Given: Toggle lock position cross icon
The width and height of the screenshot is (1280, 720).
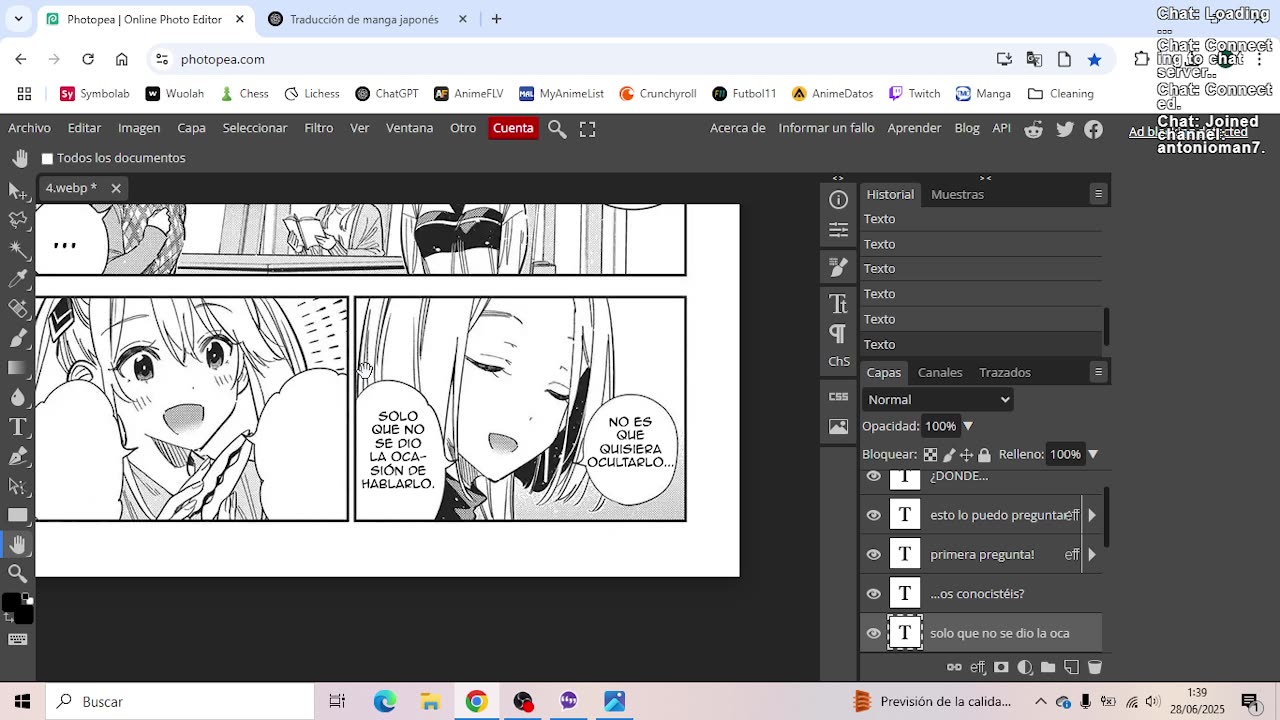Looking at the screenshot, I should (966, 454).
